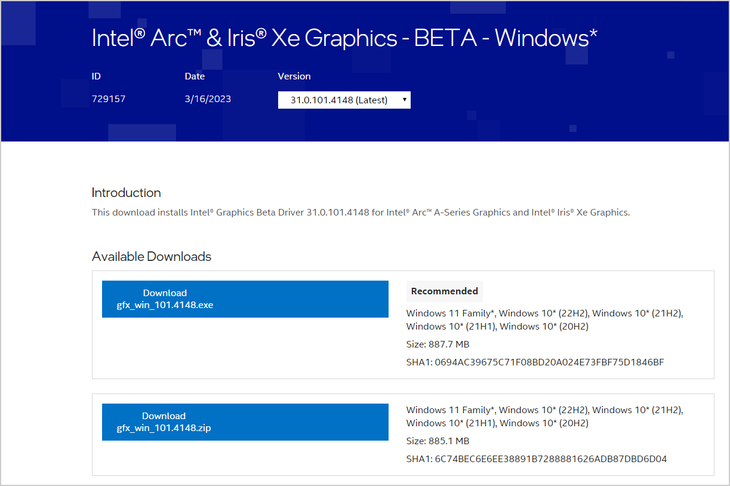This screenshot has width=730, height=486.
Task: Click the Version label above the dropdown
Action: [294, 76]
